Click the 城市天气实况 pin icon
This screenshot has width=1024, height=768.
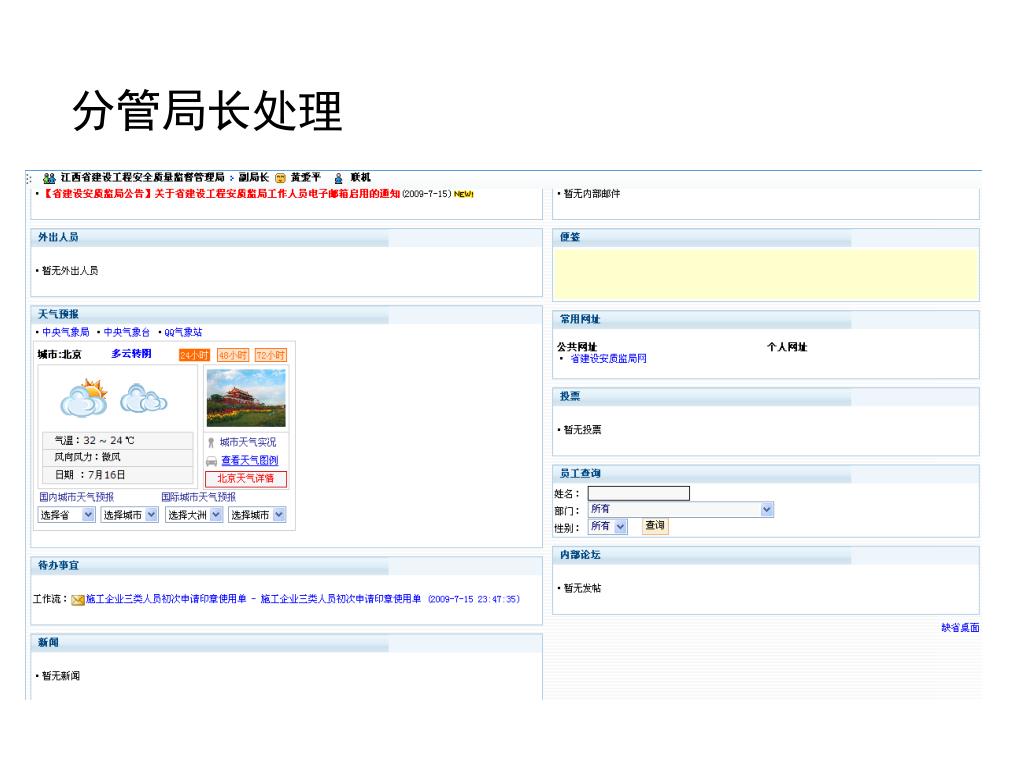pyautogui.click(x=211, y=443)
